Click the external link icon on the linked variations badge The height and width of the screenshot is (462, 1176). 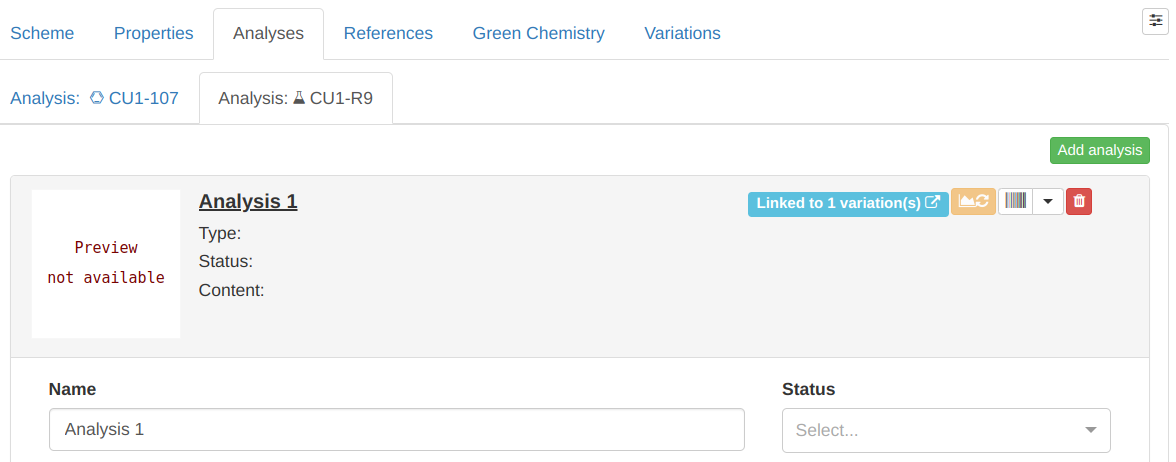(x=932, y=203)
